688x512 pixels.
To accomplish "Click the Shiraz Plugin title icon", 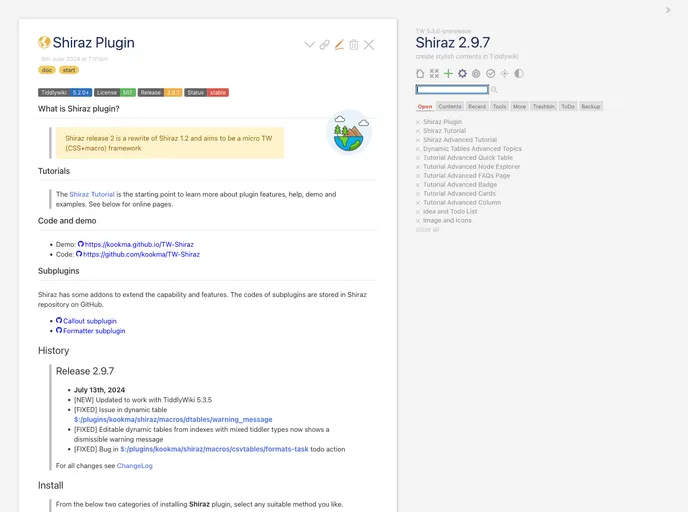I will (44, 43).
